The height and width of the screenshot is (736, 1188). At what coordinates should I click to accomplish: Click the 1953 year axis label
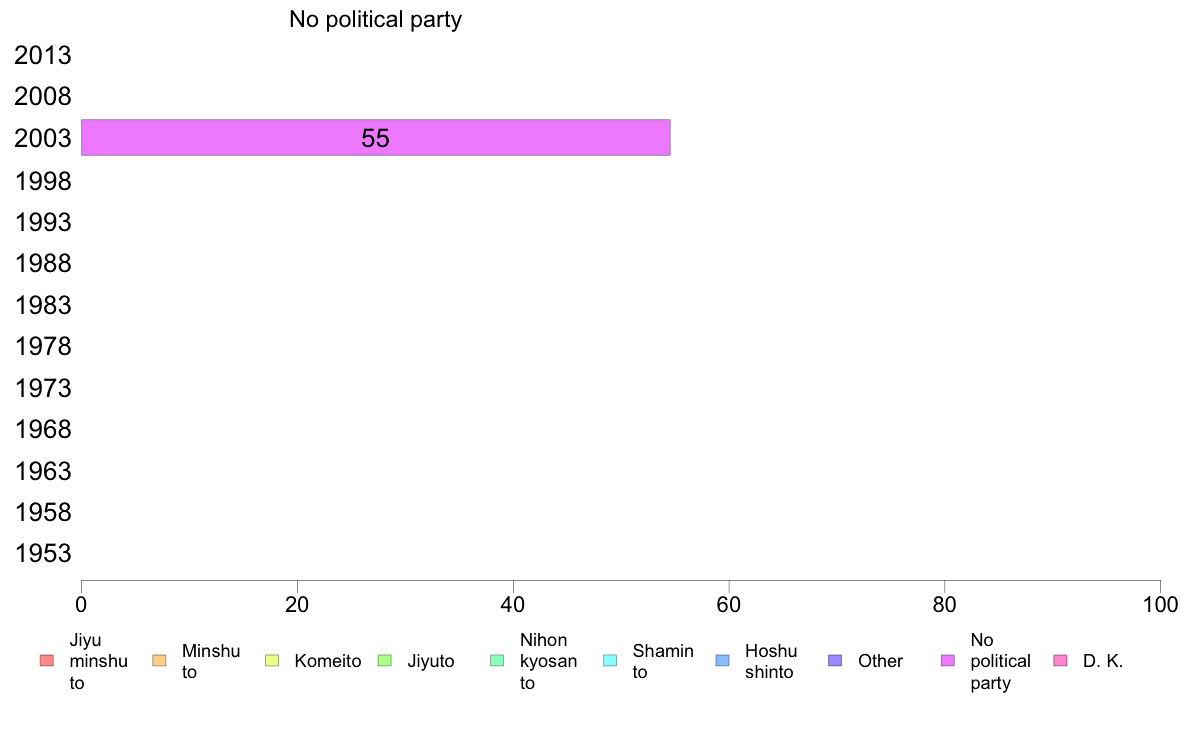[43, 553]
